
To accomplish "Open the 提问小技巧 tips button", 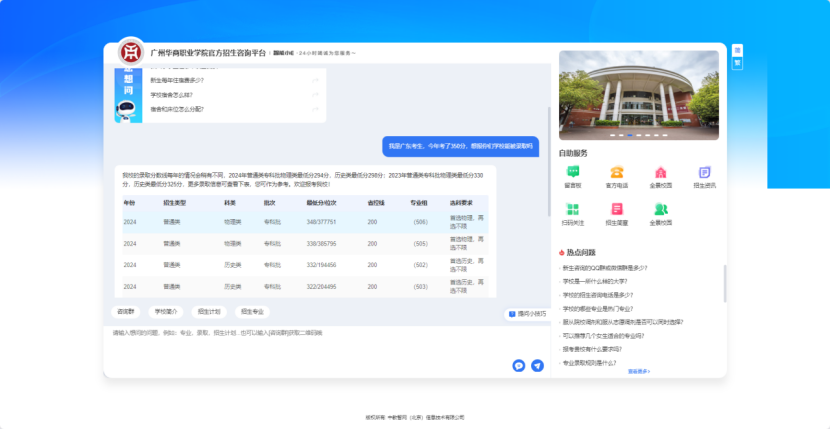I will pyautogui.click(x=527, y=313).
